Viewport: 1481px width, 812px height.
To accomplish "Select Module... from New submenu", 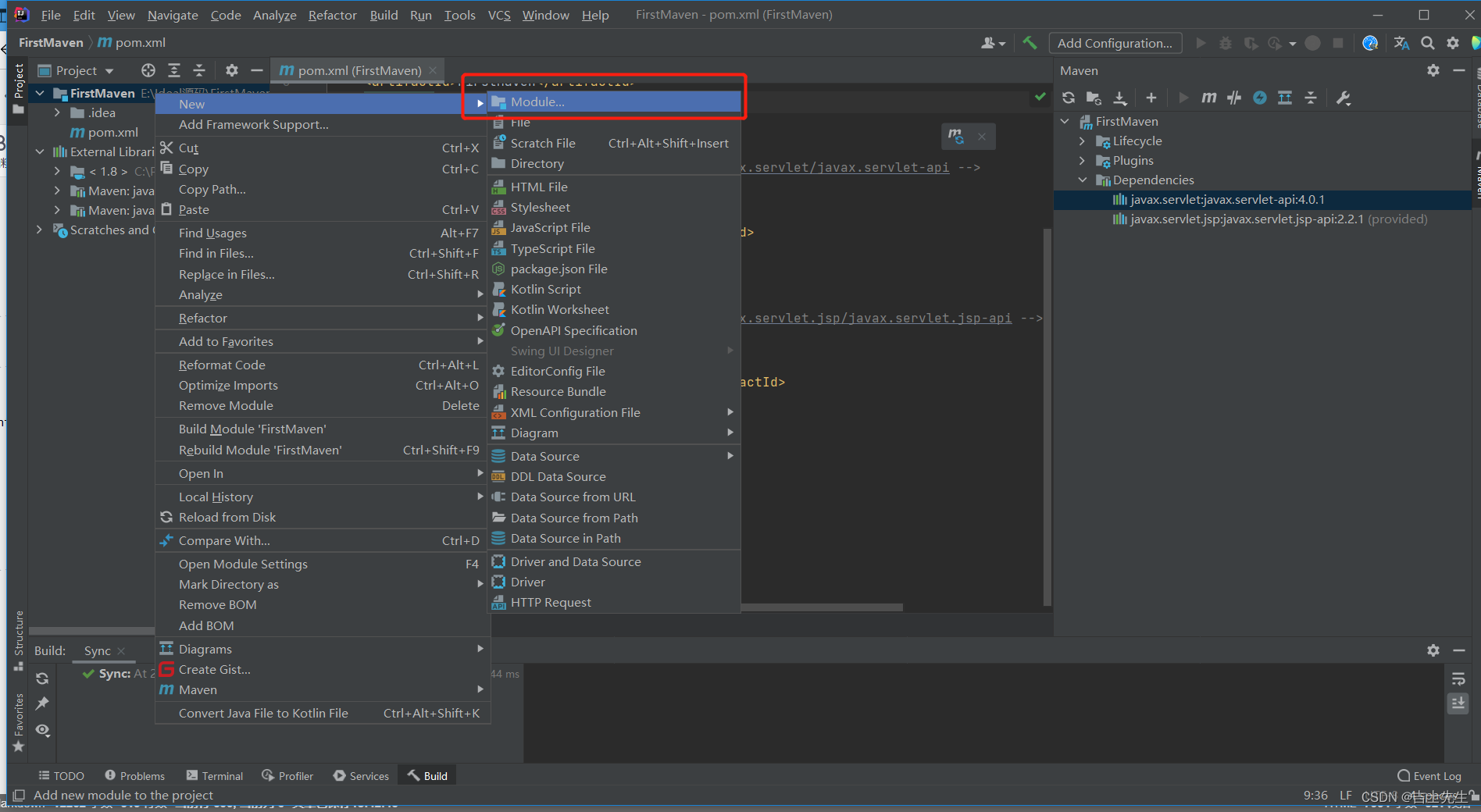I will pyautogui.click(x=614, y=102).
